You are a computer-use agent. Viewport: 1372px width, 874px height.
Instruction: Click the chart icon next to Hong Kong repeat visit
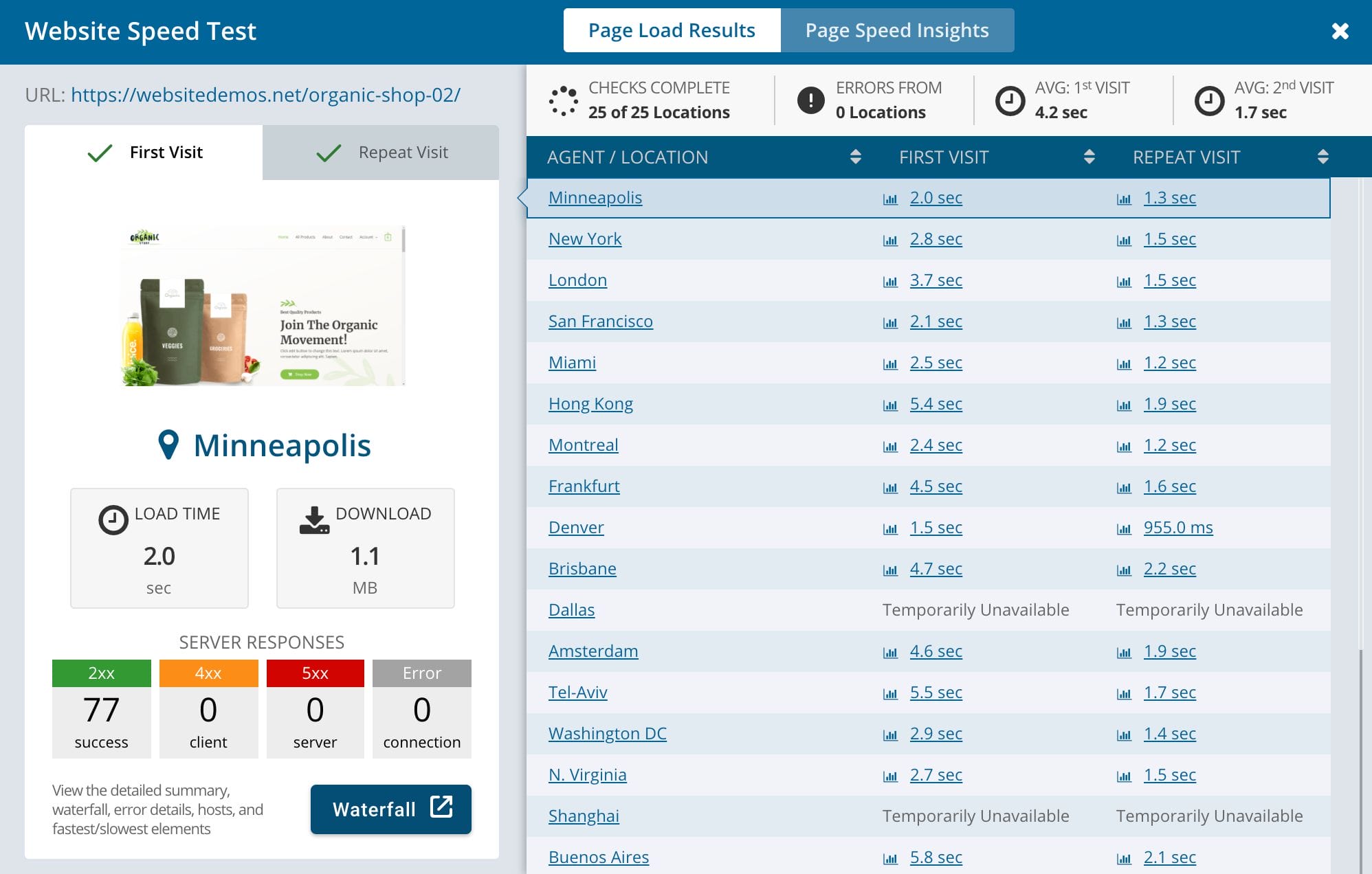click(x=1124, y=405)
